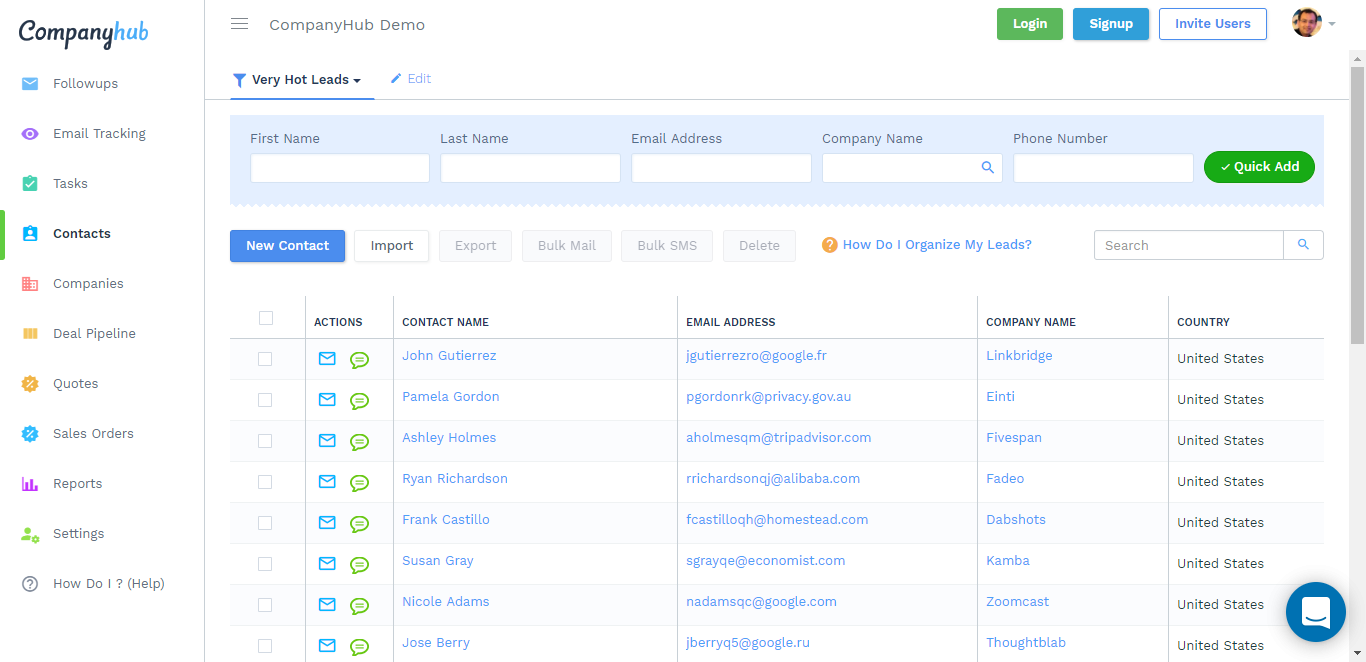Click the Email Tracking eye icon
This screenshot has width=1366, height=662.
tap(30, 134)
